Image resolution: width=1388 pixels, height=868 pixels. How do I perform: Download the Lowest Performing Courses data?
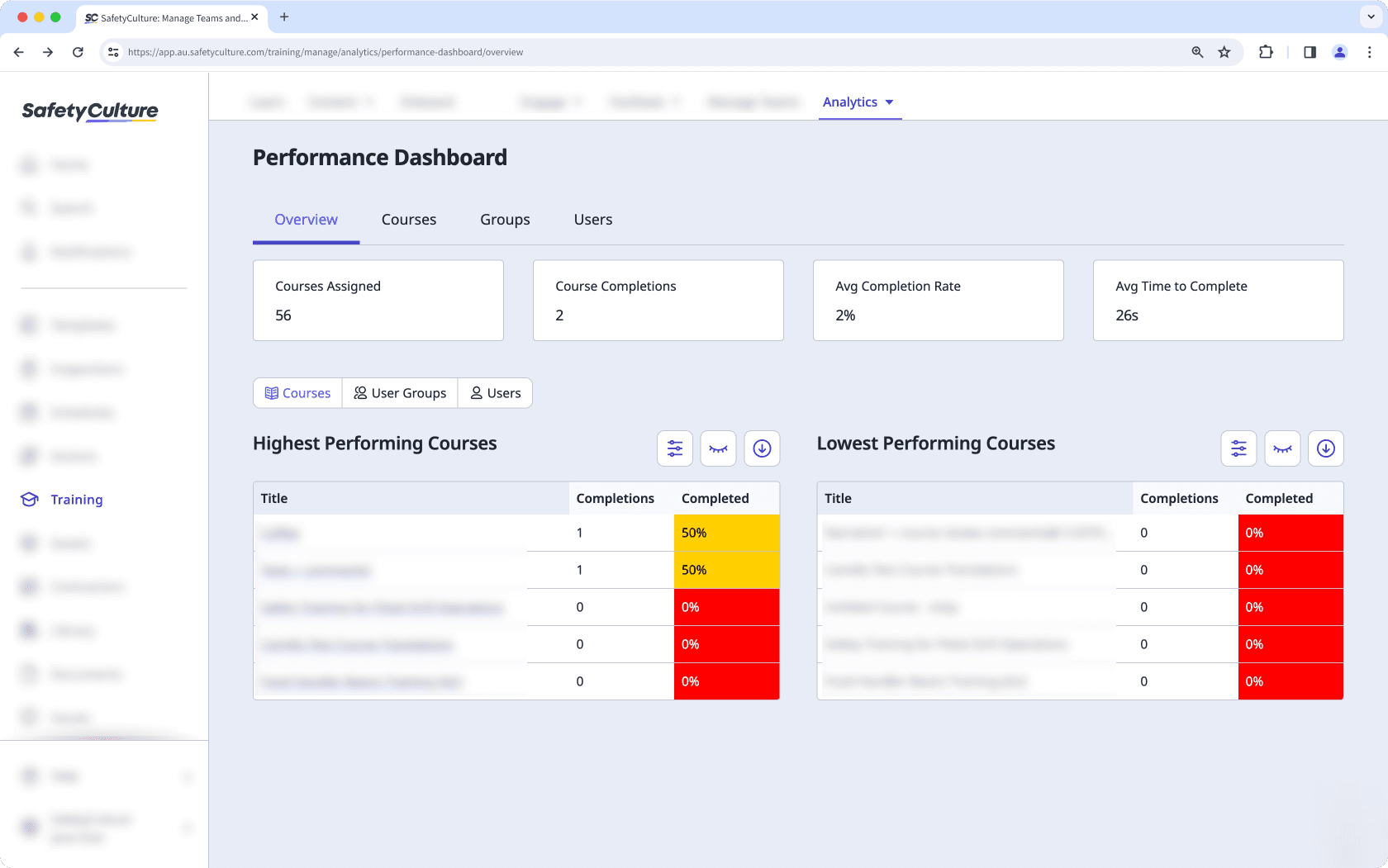[1325, 448]
